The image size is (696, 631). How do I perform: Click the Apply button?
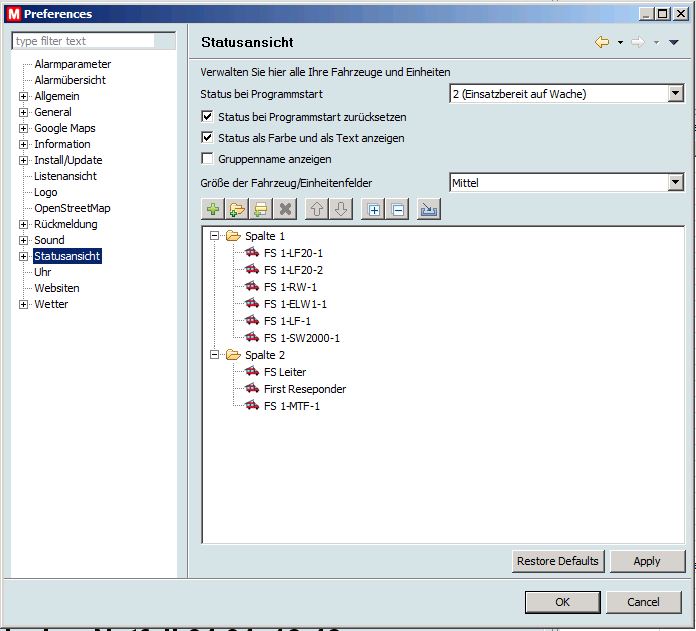[647, 561]
